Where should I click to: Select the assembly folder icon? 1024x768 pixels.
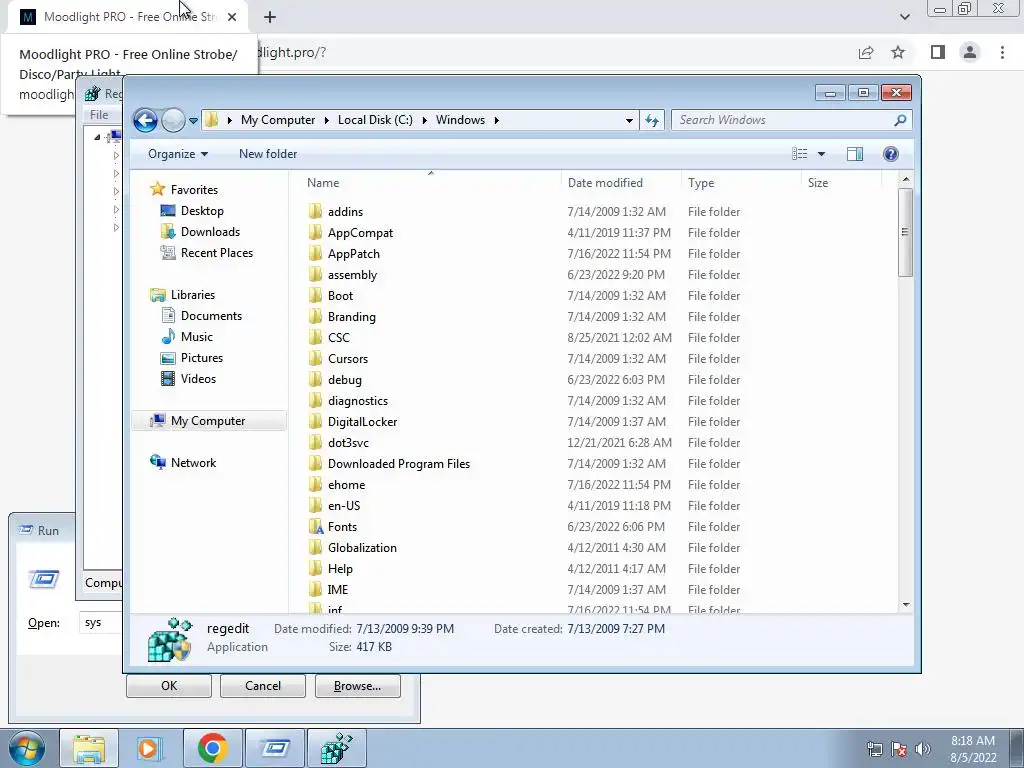315,274
